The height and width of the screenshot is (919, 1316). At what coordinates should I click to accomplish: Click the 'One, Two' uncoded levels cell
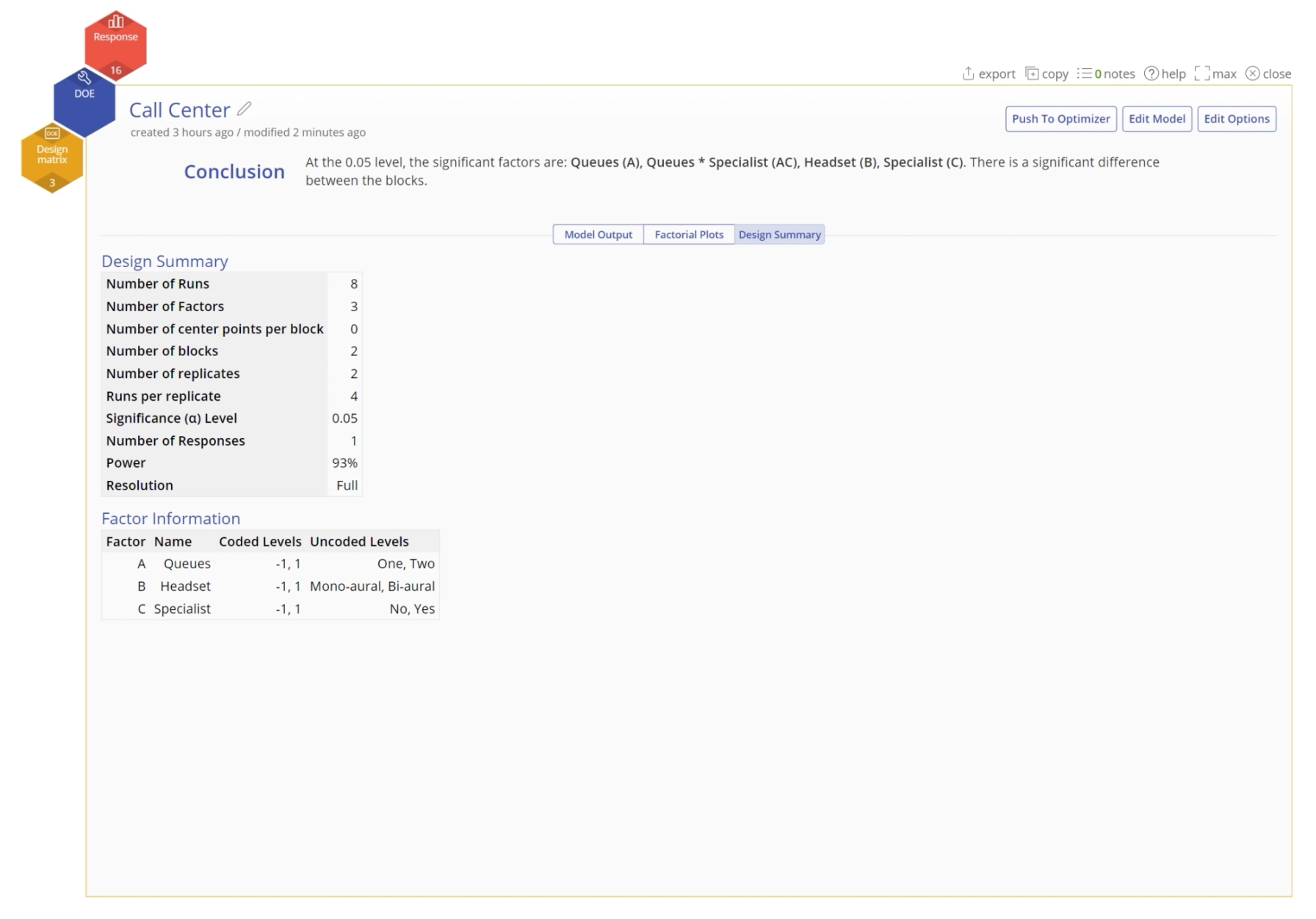pyautogui.click(x=406, y=564)
